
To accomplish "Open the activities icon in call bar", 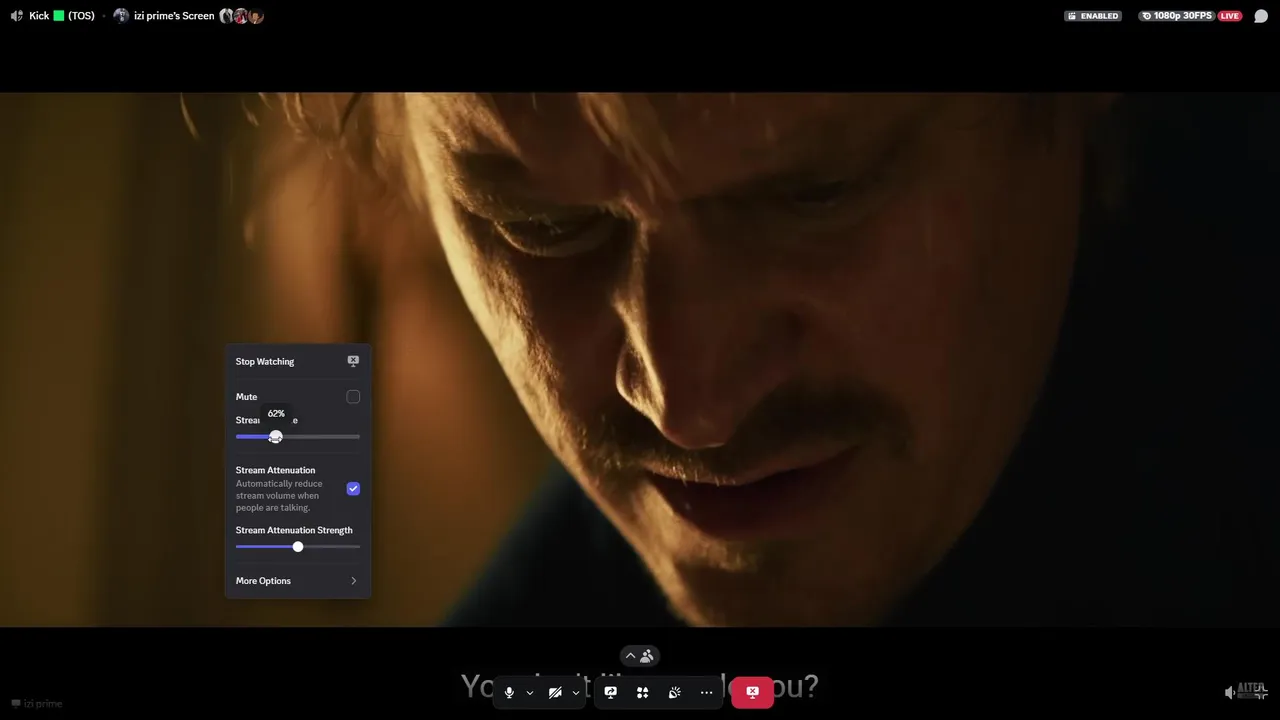I will (643, 692).
